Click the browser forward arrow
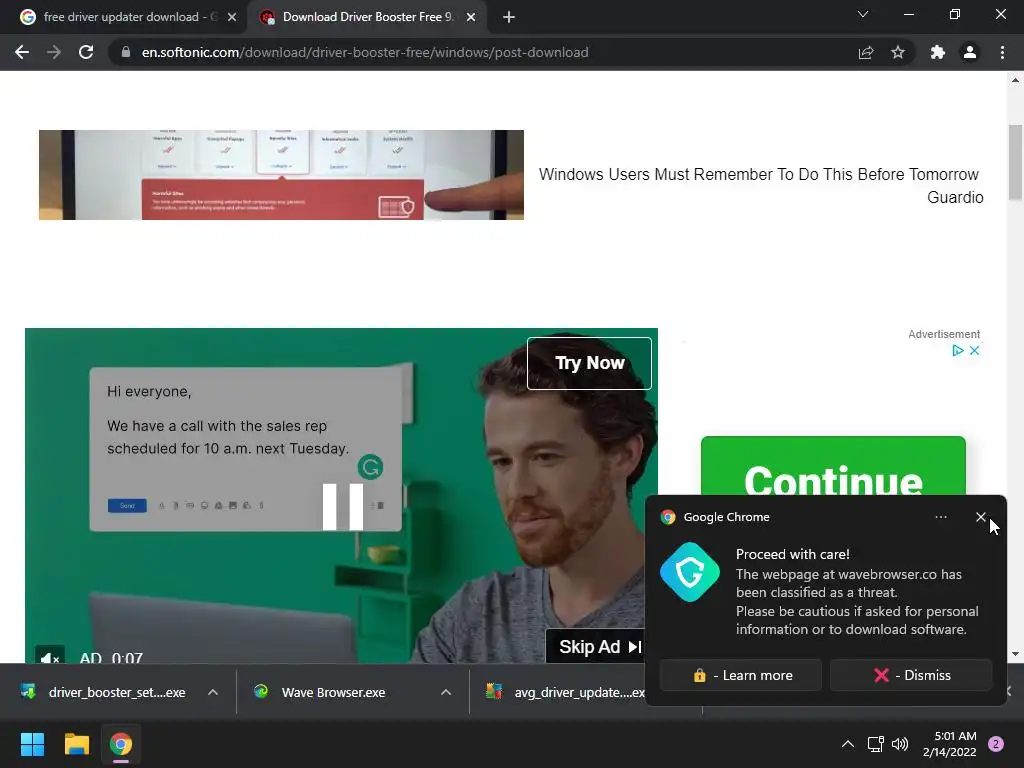The height and width of the screenshot is (768, 1024). 54,52
